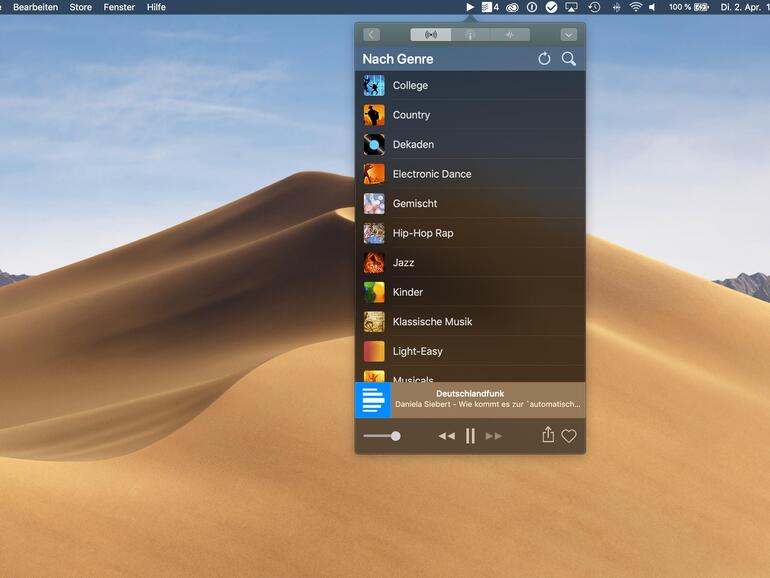Favorite Deutschlandfunk with the heart icon
770x578 pixels.
pos(569,436)
